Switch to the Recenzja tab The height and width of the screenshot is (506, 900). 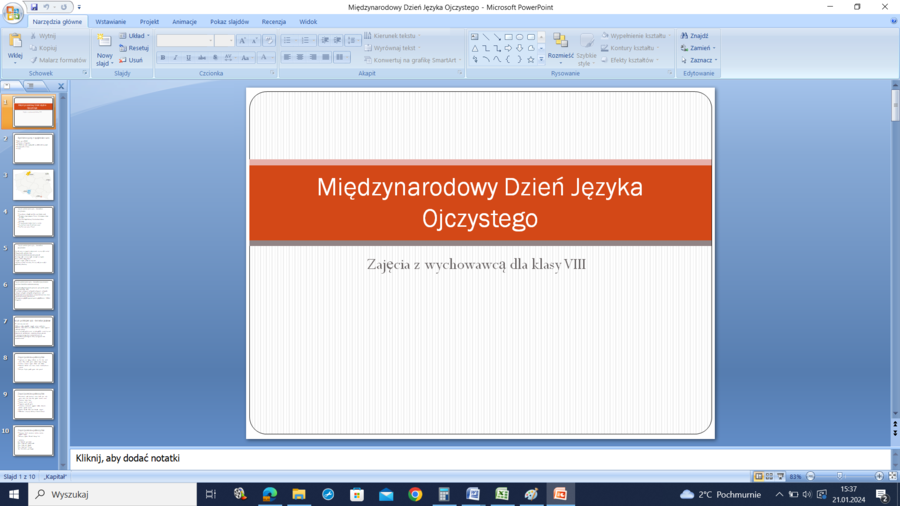[274, 22]
